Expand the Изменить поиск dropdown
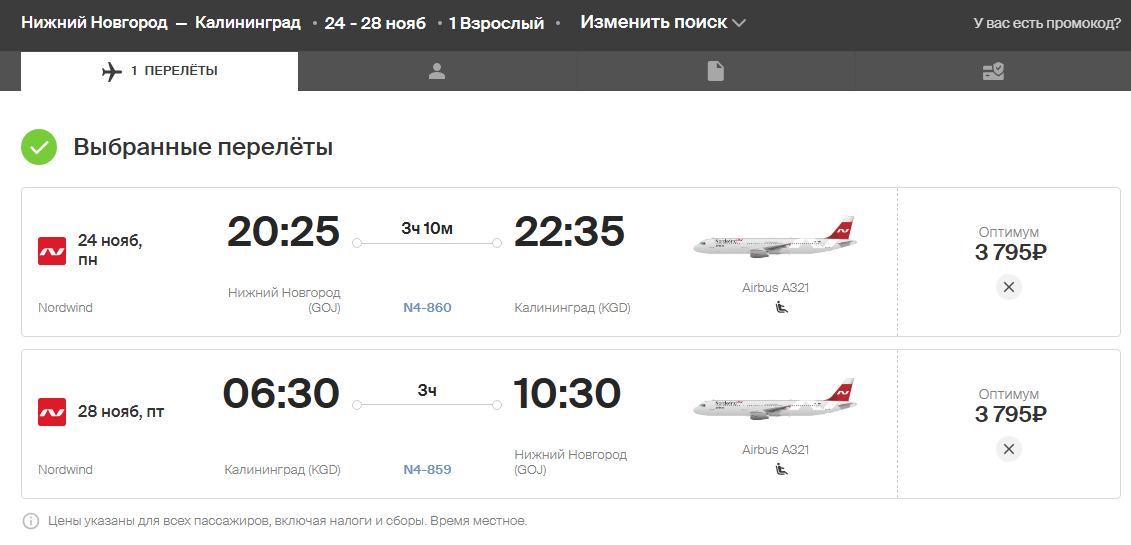Viewport: 1131px width, 545px height. pyautogui.click(x=662, y=22)
